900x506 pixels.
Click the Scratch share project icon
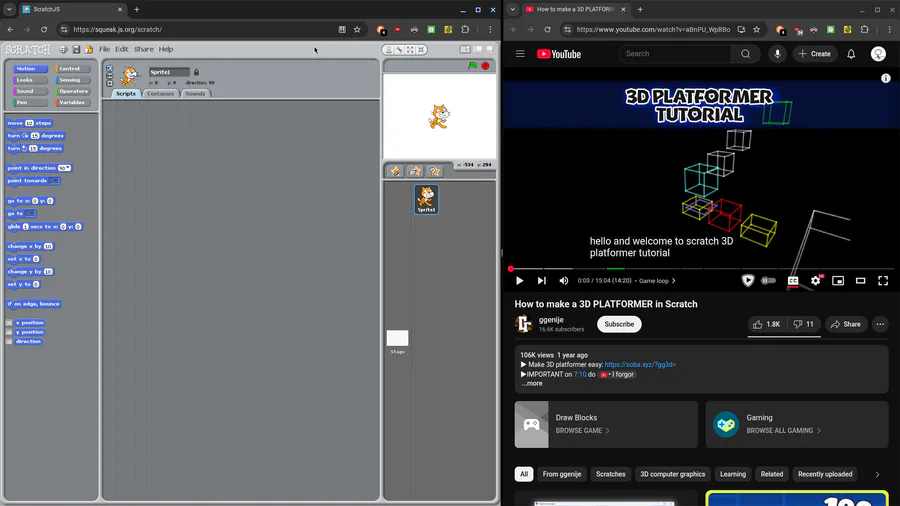[x=88, y=49]
